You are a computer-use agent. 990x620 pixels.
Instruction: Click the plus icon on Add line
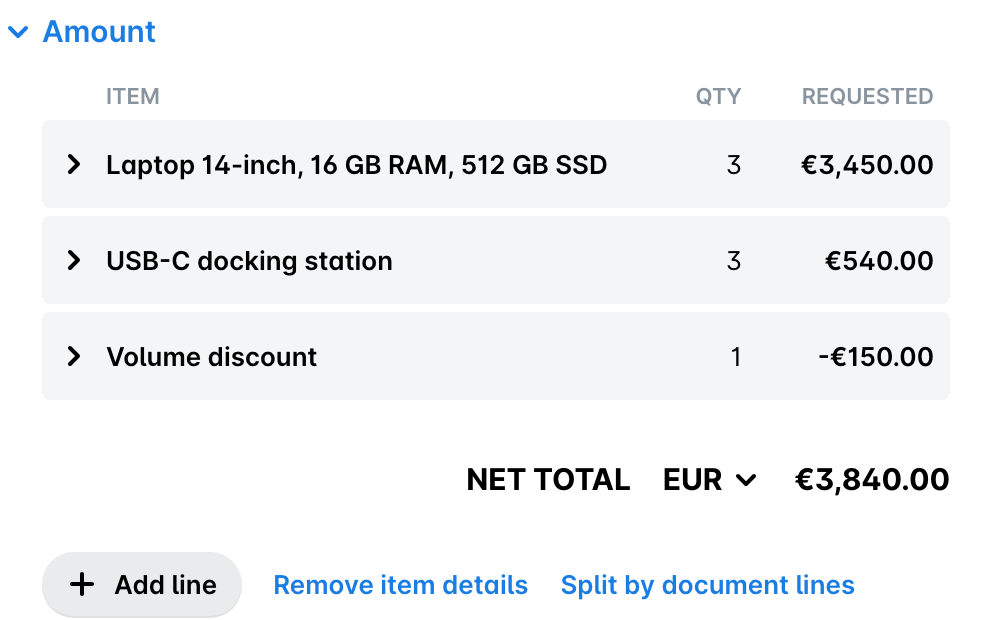[82, 585]
